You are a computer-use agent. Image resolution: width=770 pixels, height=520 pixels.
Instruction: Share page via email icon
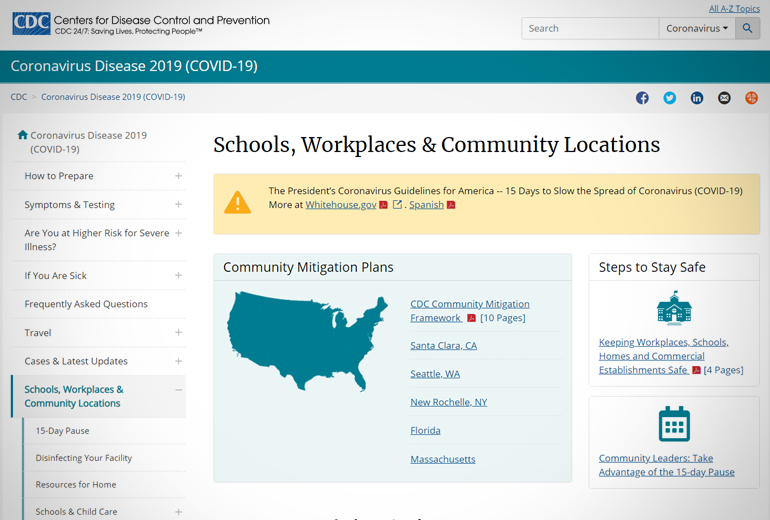click(724, 98)
